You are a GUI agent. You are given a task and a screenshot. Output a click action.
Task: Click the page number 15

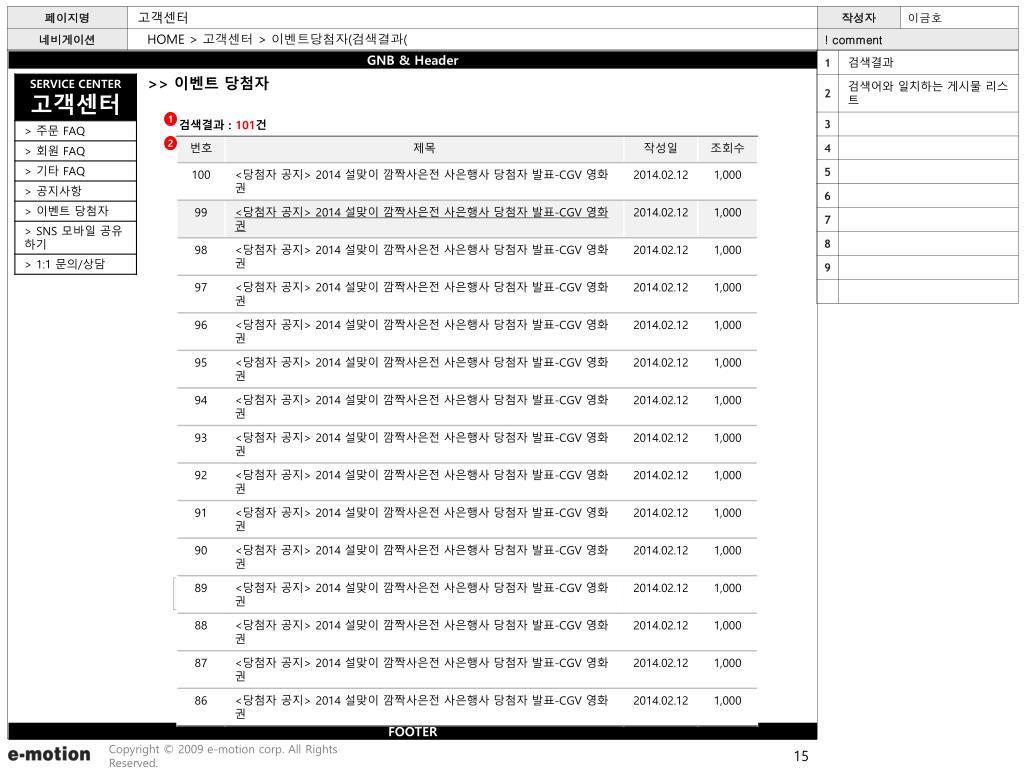tap(801, 756)
